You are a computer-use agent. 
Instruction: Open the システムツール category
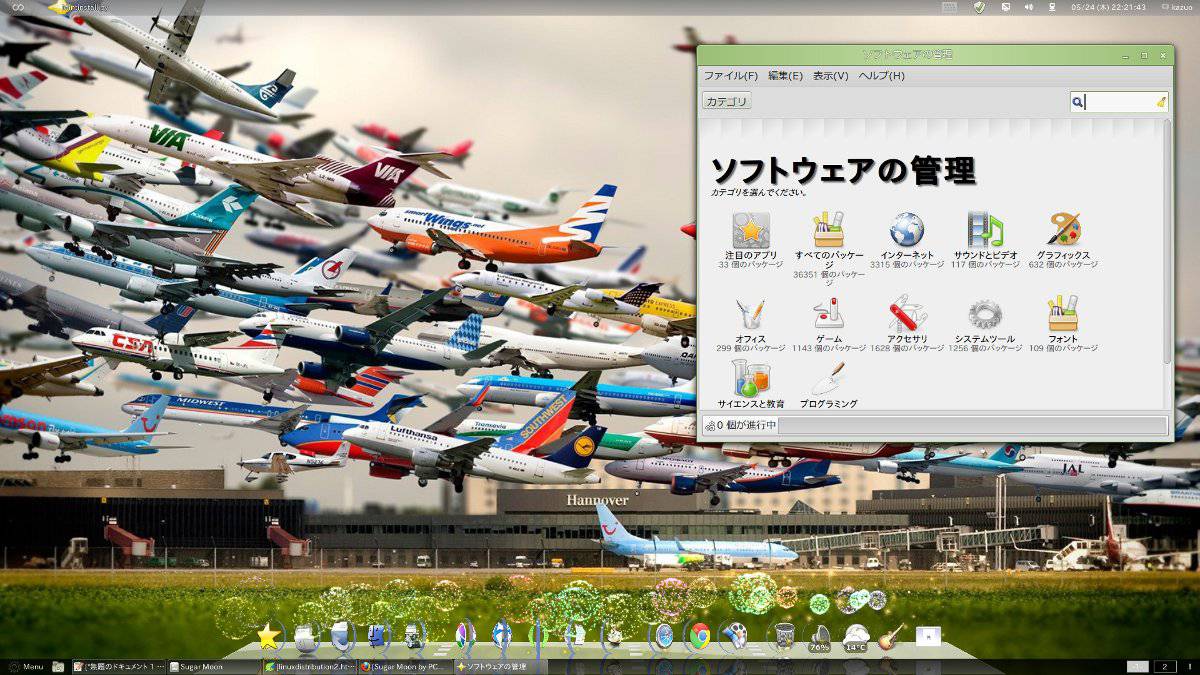coord(985,325)
